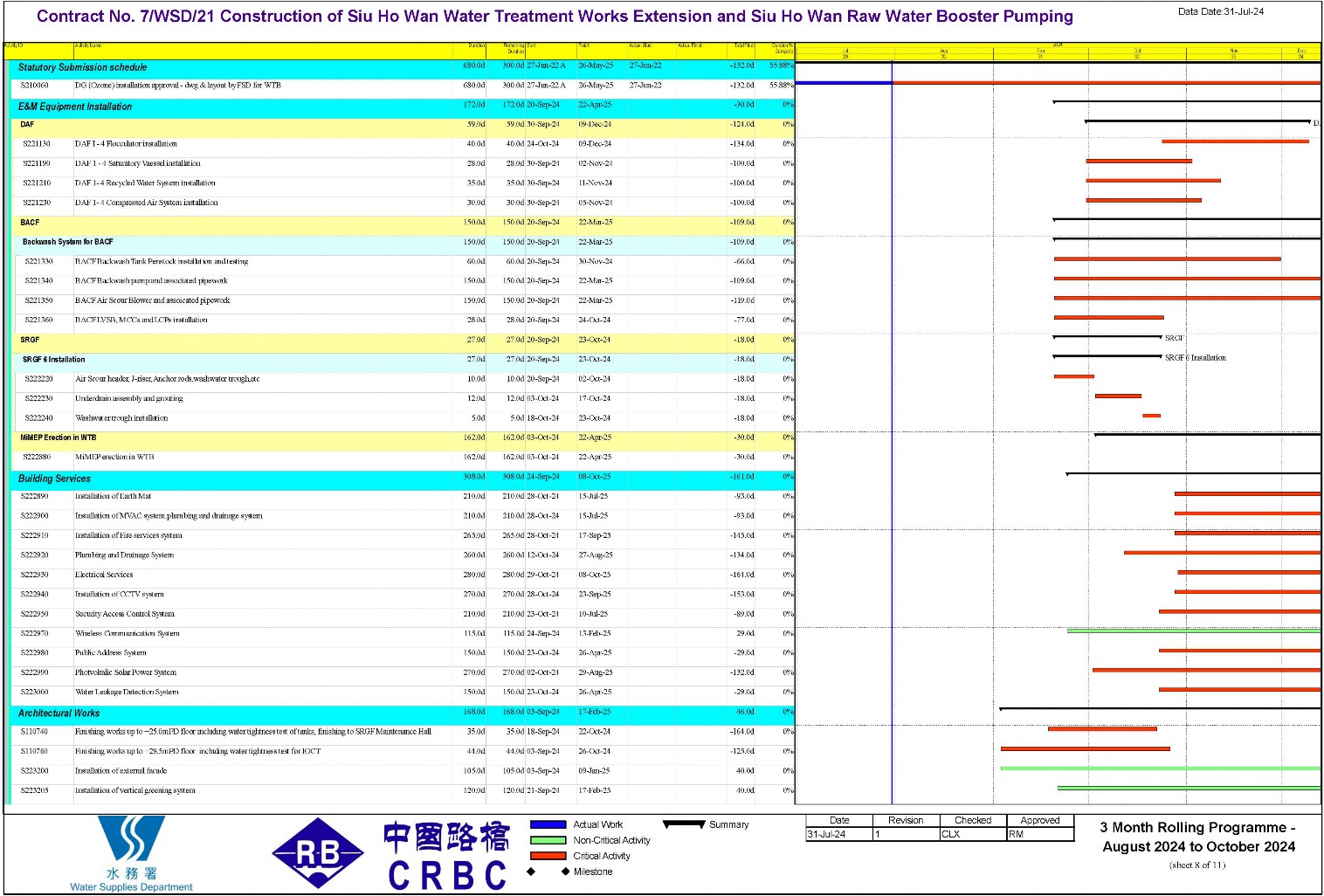The height and width of the screenshot is (896, 1324).
Task: Click 'Underdrain assembly and grouting' activity name
Action: 128,398
